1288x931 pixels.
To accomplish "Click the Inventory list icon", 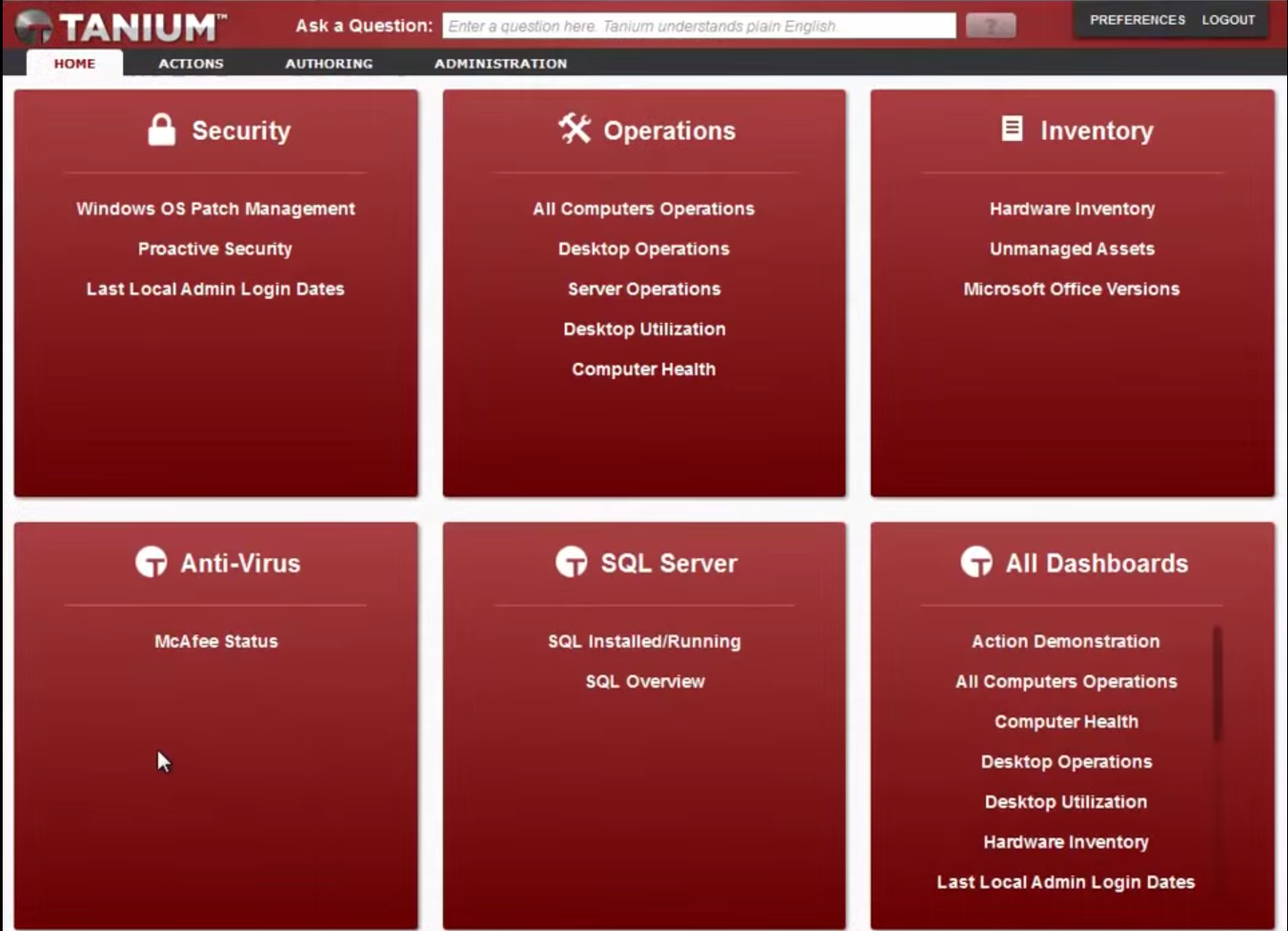I will 1011,129.
